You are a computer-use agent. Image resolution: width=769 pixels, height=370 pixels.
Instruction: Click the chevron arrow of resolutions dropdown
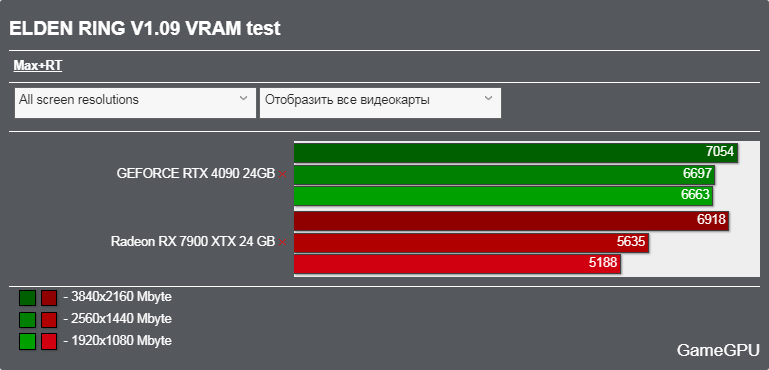pyautogui.click(x=243, y=99)
